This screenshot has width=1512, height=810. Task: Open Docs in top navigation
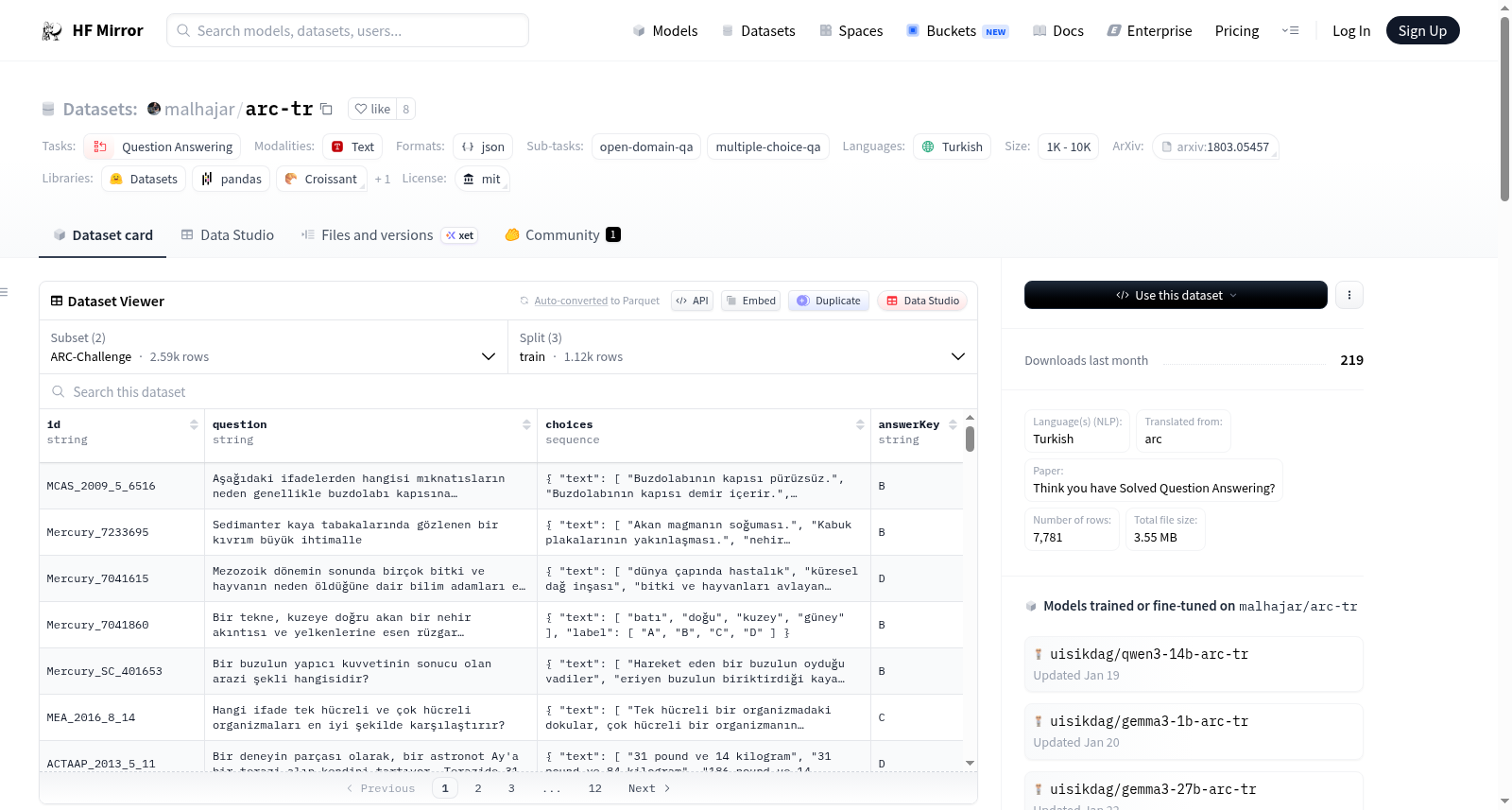point(1058,31)
